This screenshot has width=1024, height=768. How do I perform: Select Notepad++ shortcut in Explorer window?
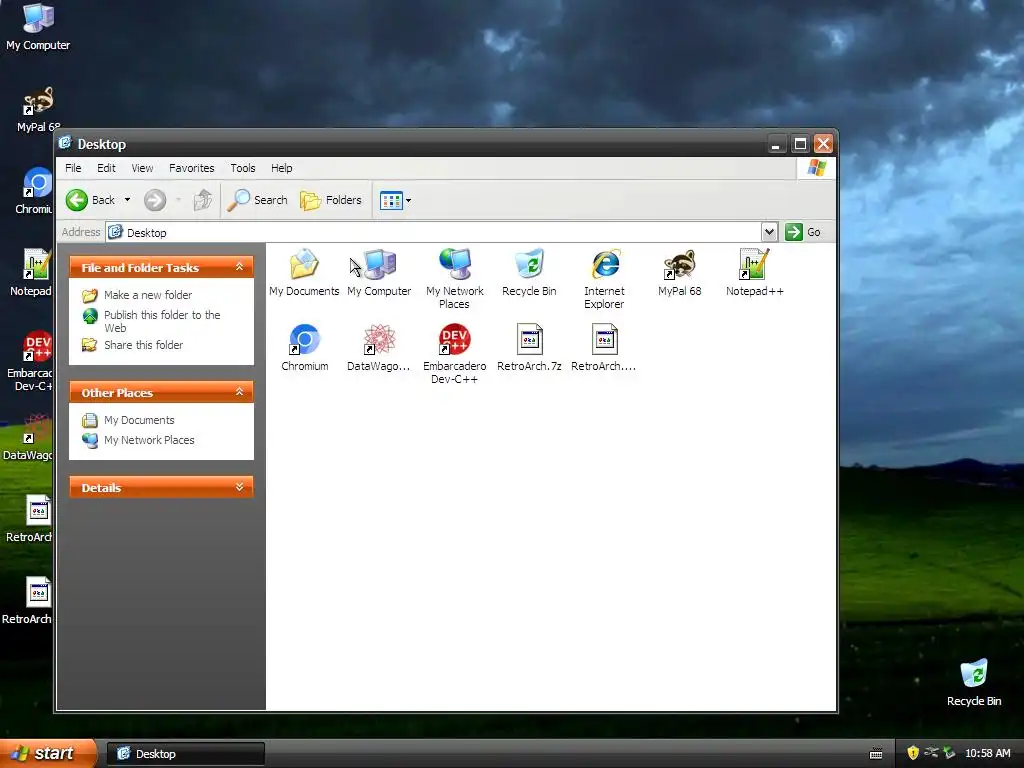(x=754, y=264)
